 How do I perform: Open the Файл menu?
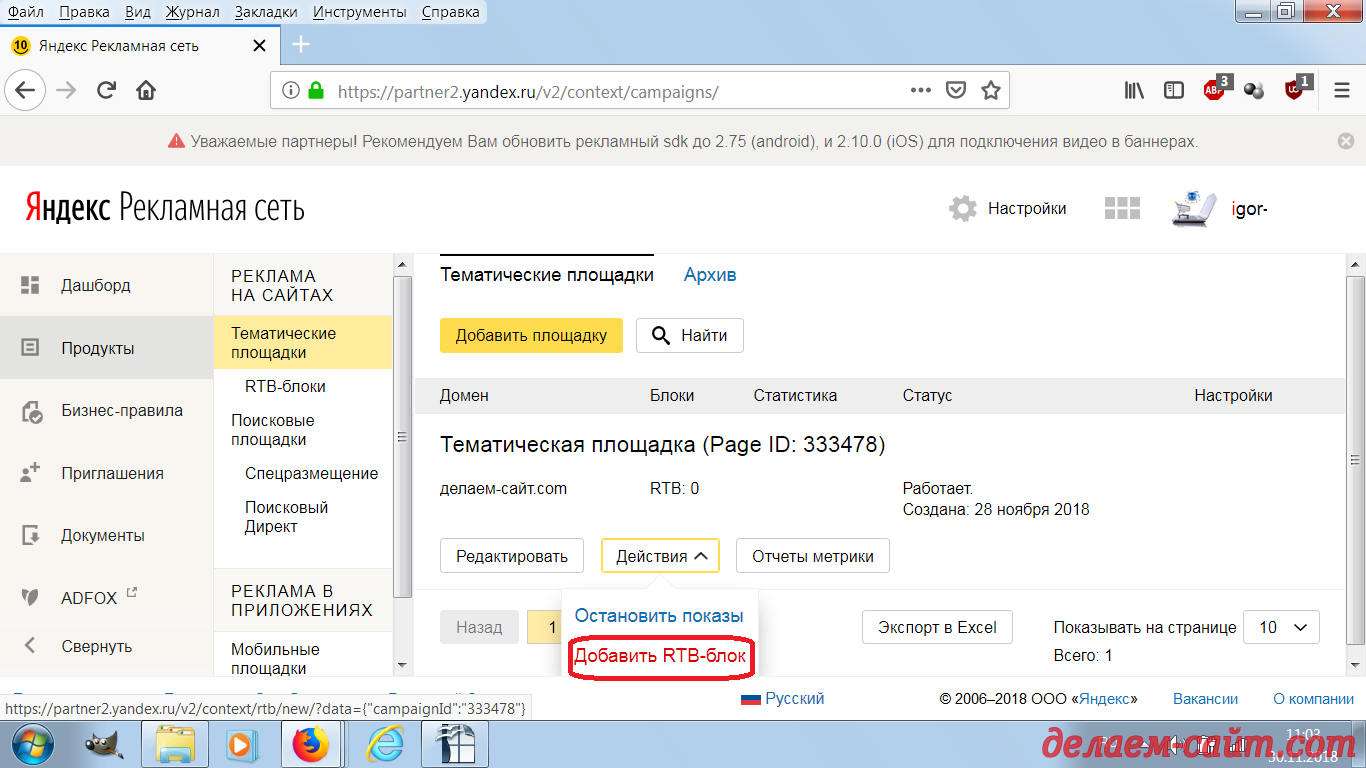[25, 12]
